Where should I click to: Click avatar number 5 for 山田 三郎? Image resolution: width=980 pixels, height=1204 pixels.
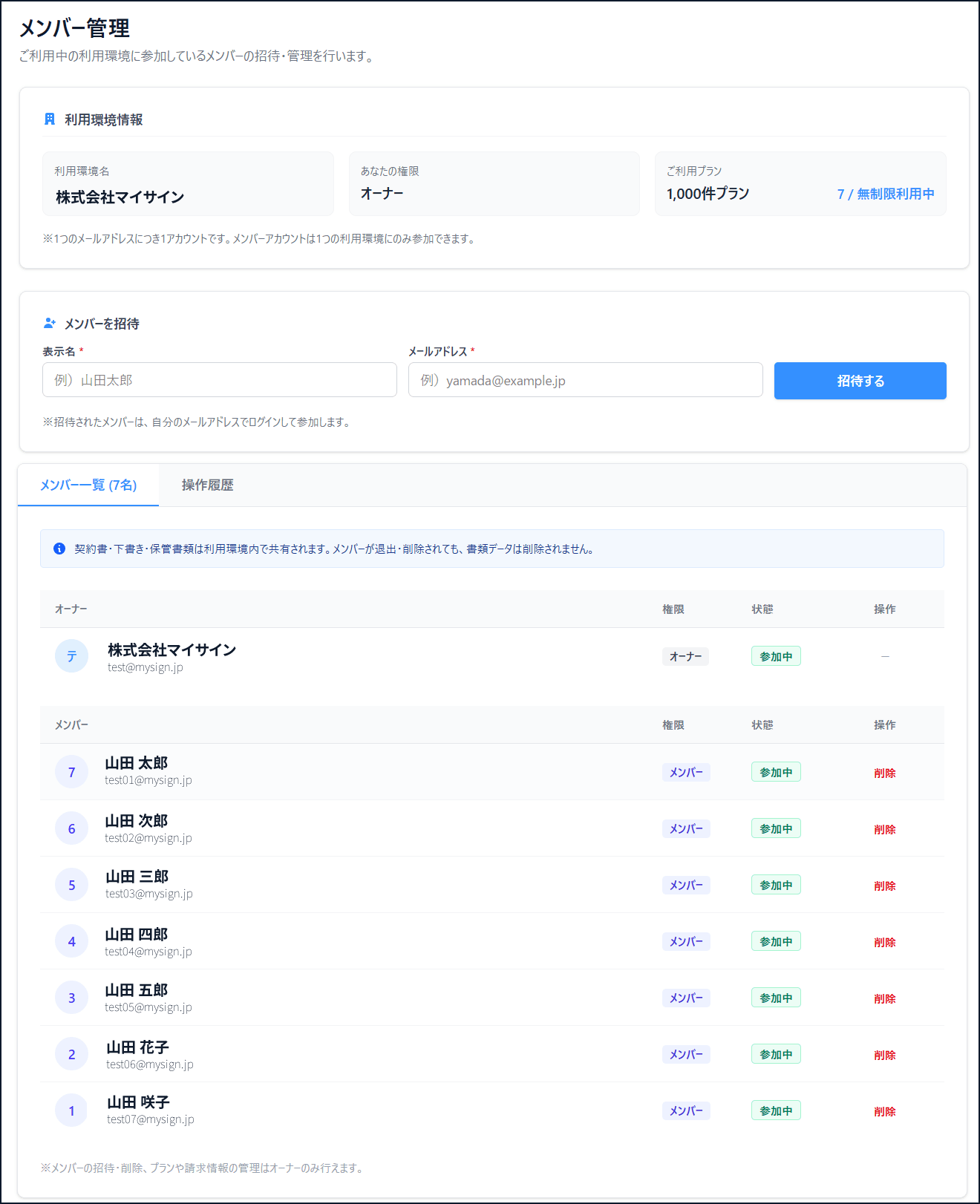click(72, 885)
